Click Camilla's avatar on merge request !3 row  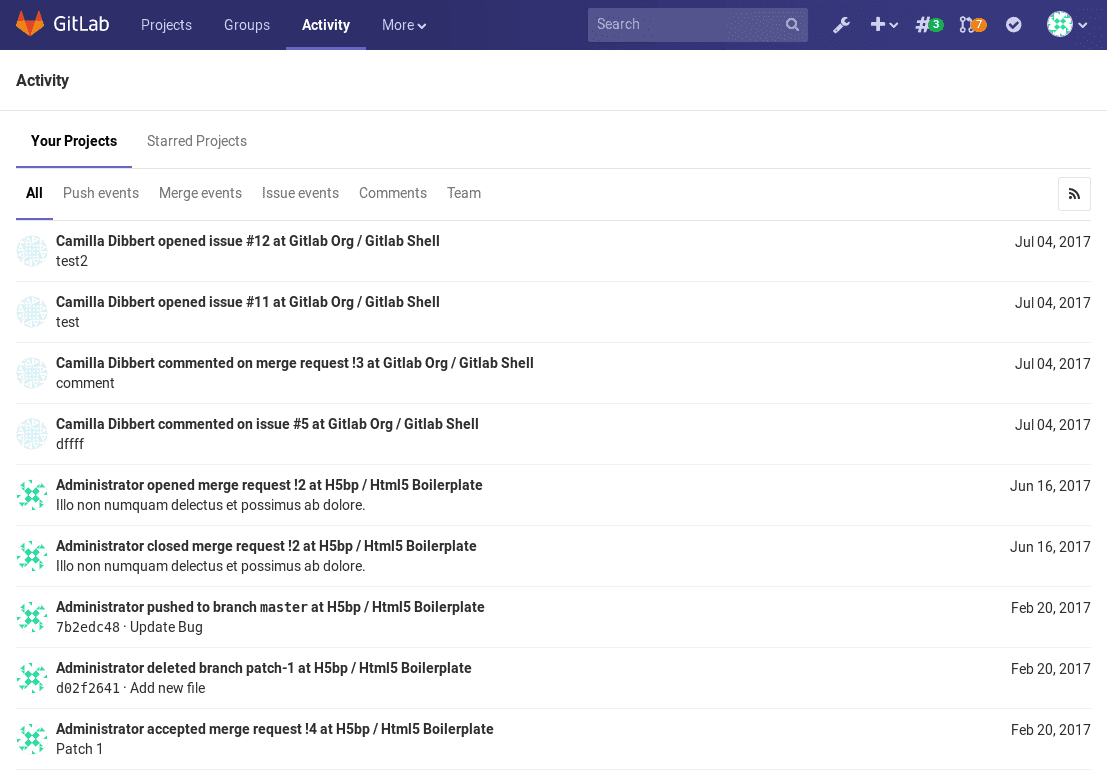[x=32, y=373]
